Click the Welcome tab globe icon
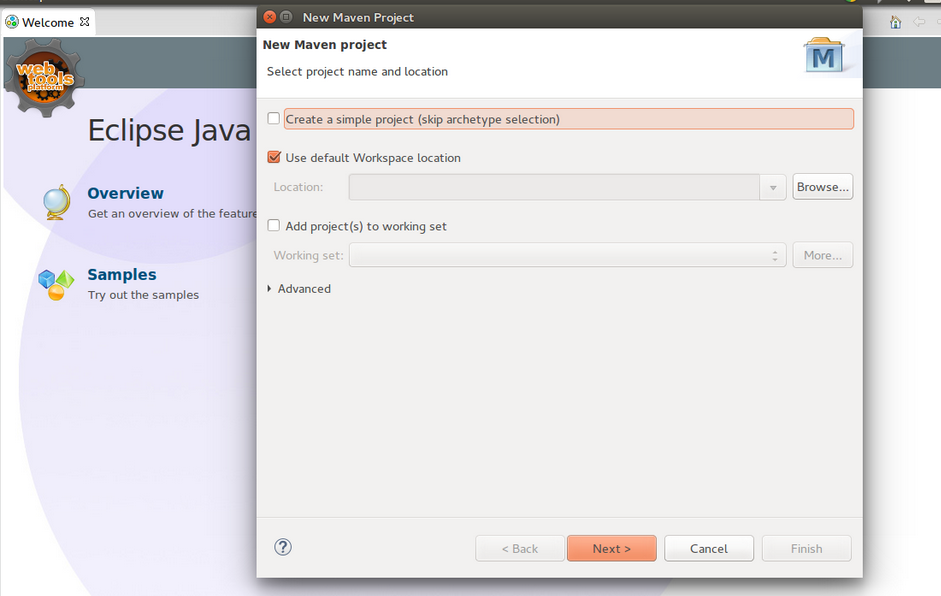Image resolution: width=941 pixels, height=596 pixels. [11, 22]
